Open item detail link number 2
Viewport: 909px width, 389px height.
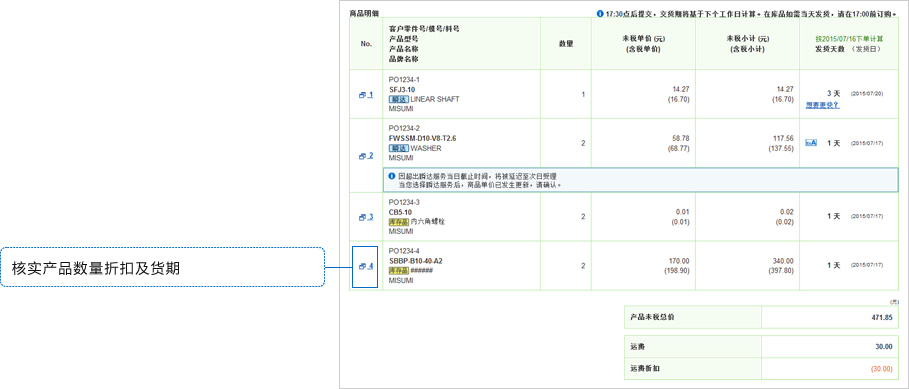pyautogui.click(x=366, y=156)
